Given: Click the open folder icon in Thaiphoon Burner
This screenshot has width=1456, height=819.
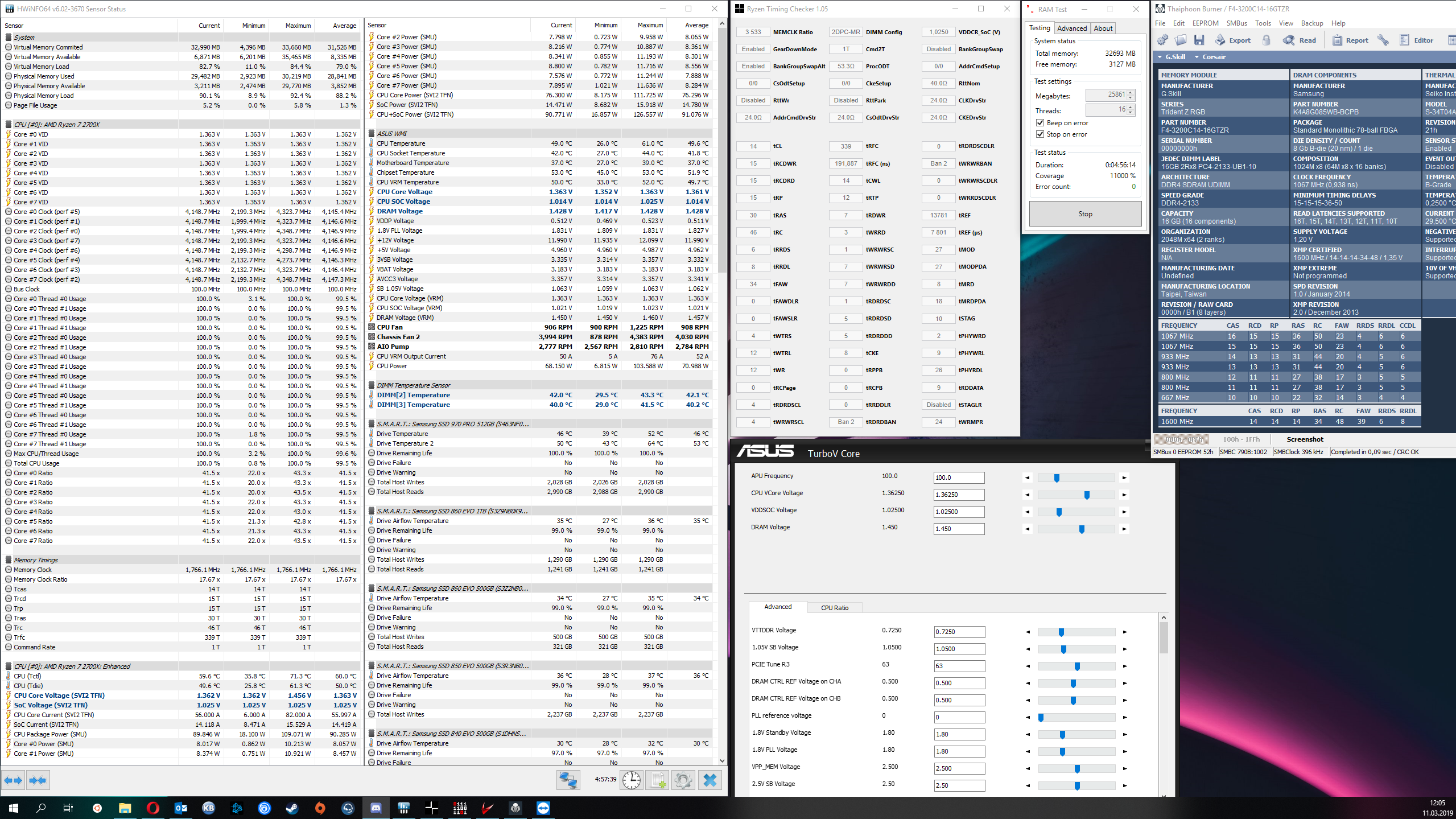Looking at the screenshot, I should 1181,40.
